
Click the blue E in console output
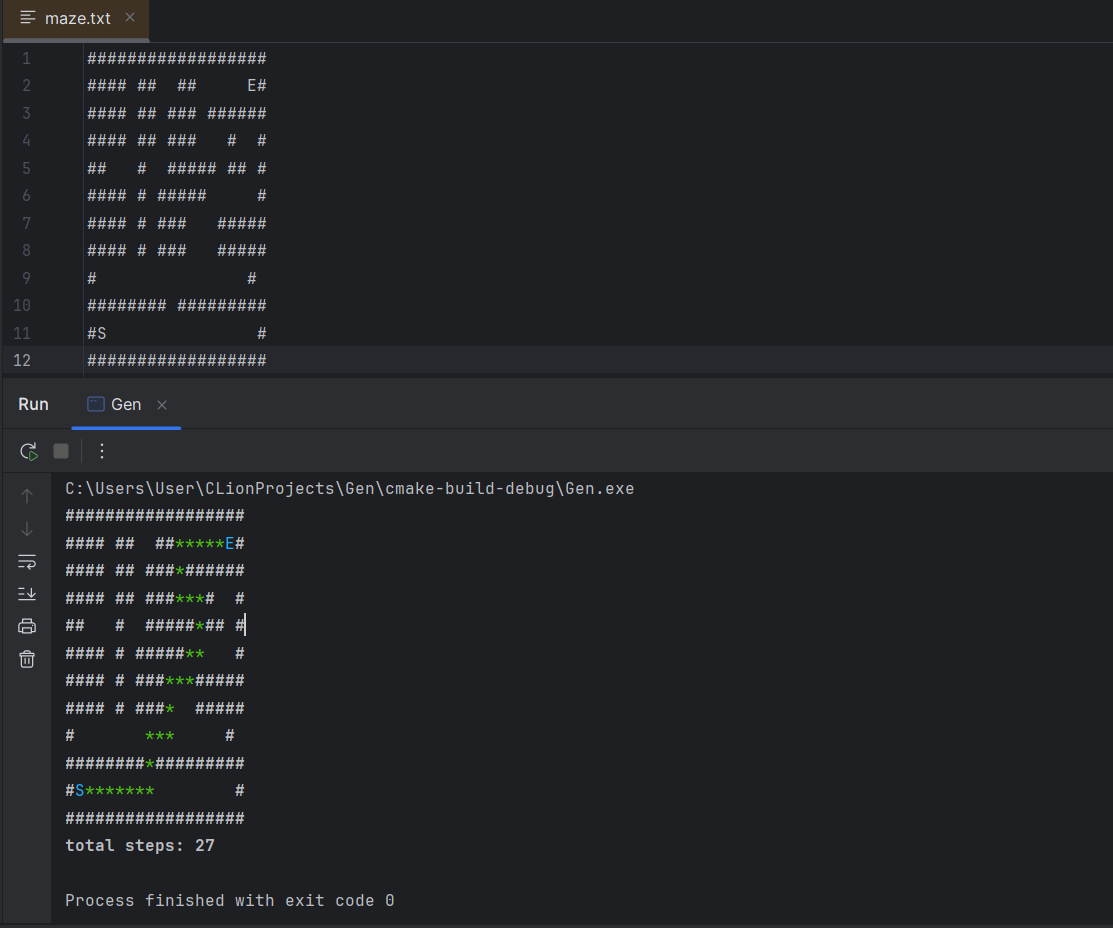(x=229, y=544)
